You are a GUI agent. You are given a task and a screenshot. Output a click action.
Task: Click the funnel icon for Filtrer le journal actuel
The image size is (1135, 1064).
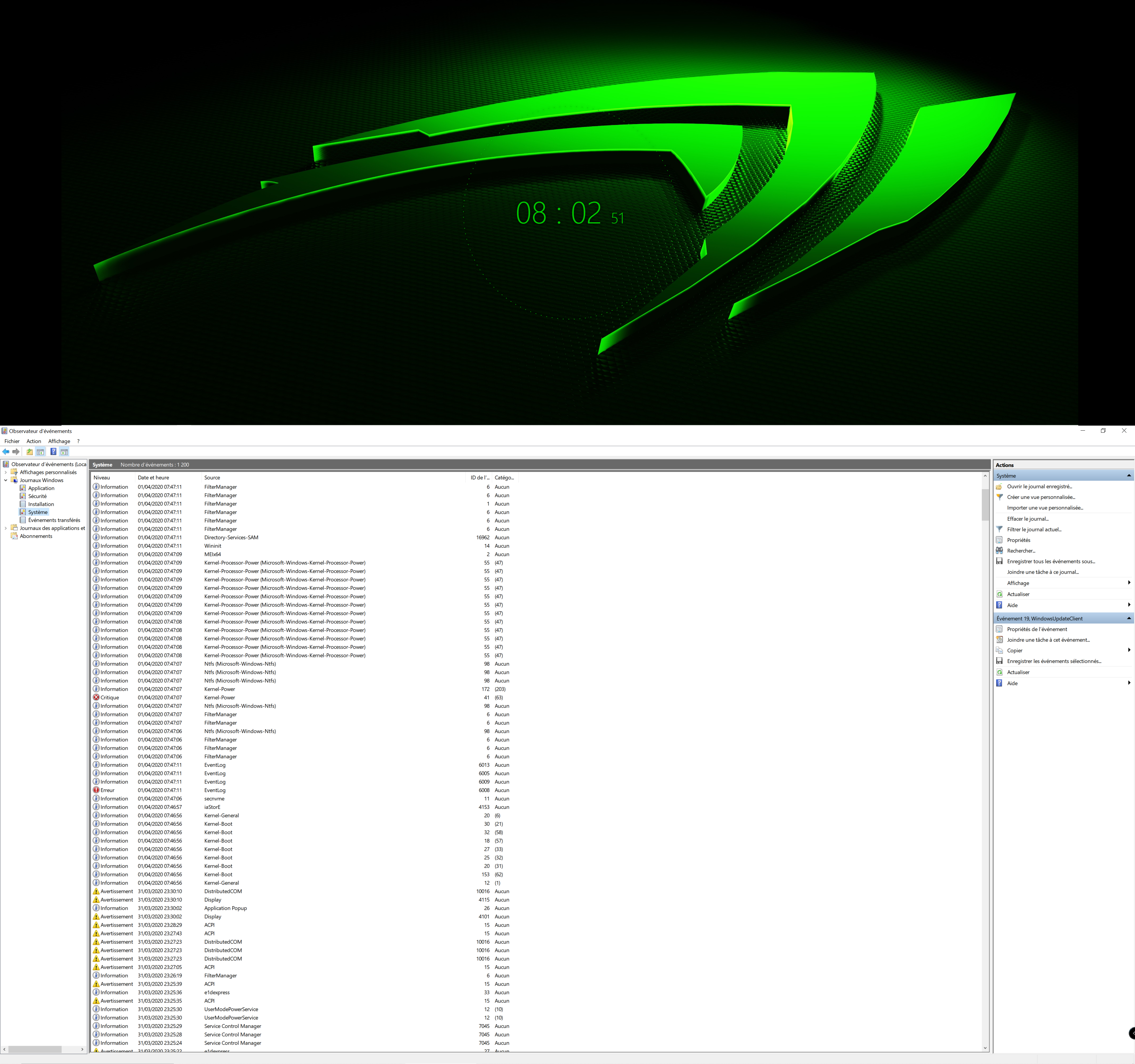point(999,529)
